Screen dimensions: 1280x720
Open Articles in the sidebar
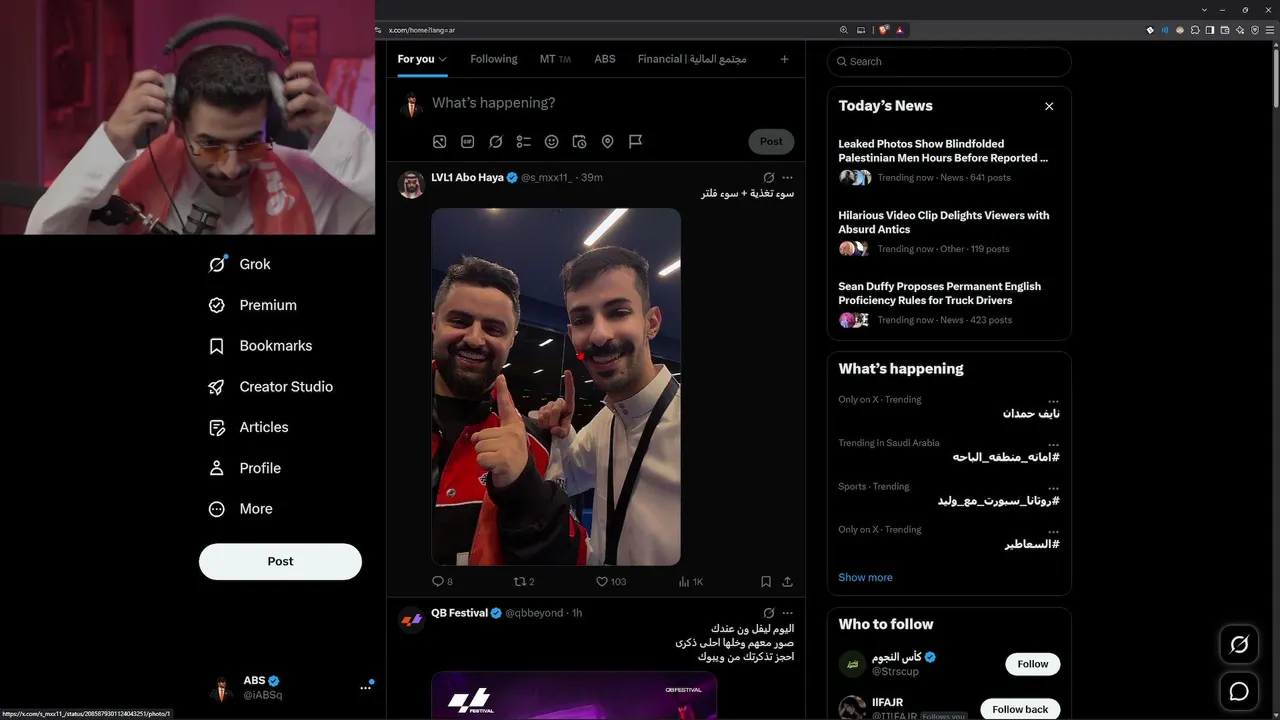point(248,428)
